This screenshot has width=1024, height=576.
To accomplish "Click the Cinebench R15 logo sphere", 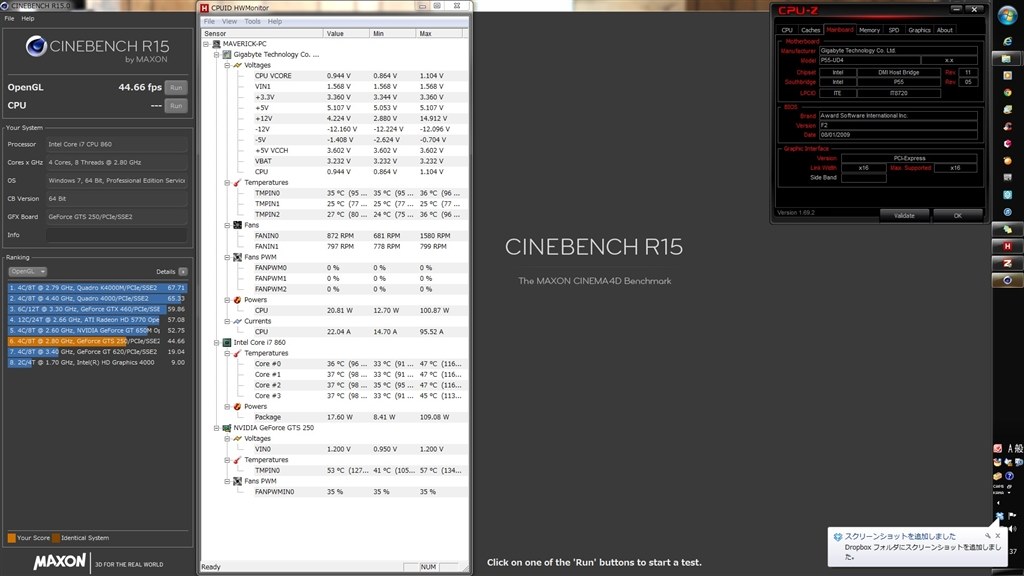I will tap(36, 46).
